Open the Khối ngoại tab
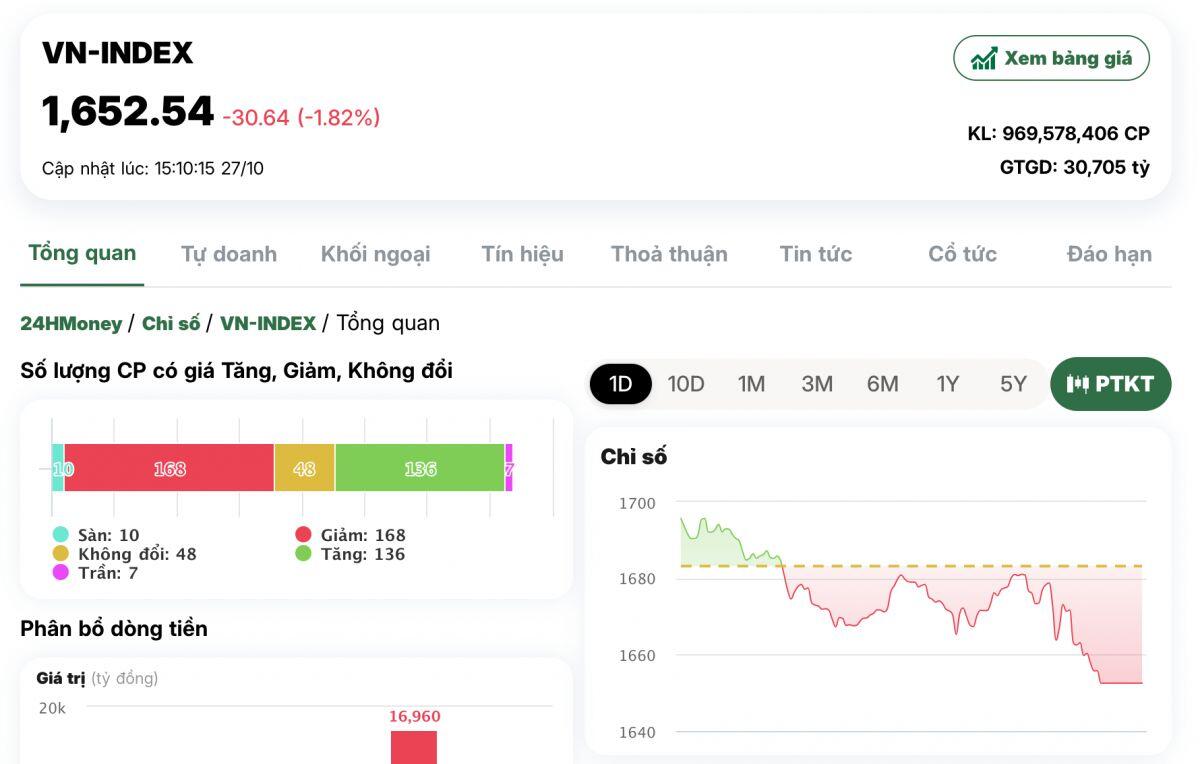1200x764 pixels. click(376, 254)
